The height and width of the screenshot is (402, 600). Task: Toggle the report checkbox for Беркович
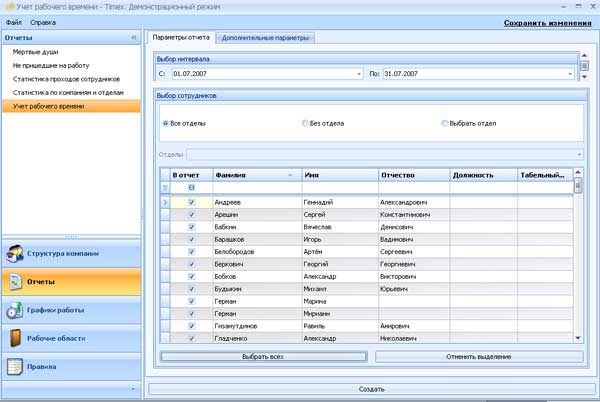192,264
